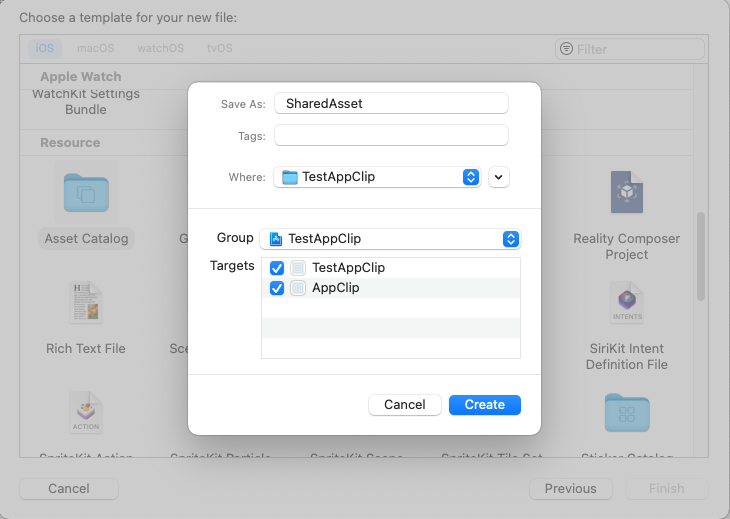730x519 pixels.
Task: Focus the Filter search field
Action: (629, 49)
